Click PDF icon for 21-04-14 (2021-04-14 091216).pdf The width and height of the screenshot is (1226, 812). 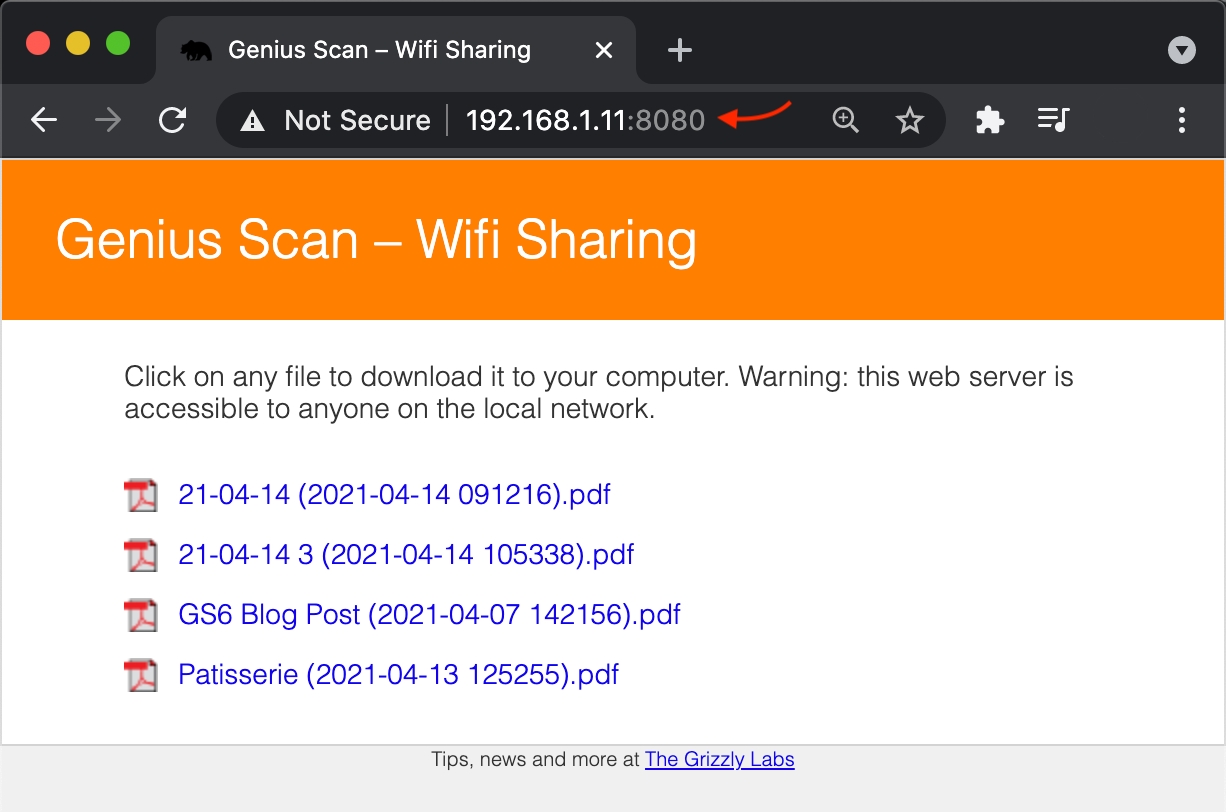(x=141, y=495)
